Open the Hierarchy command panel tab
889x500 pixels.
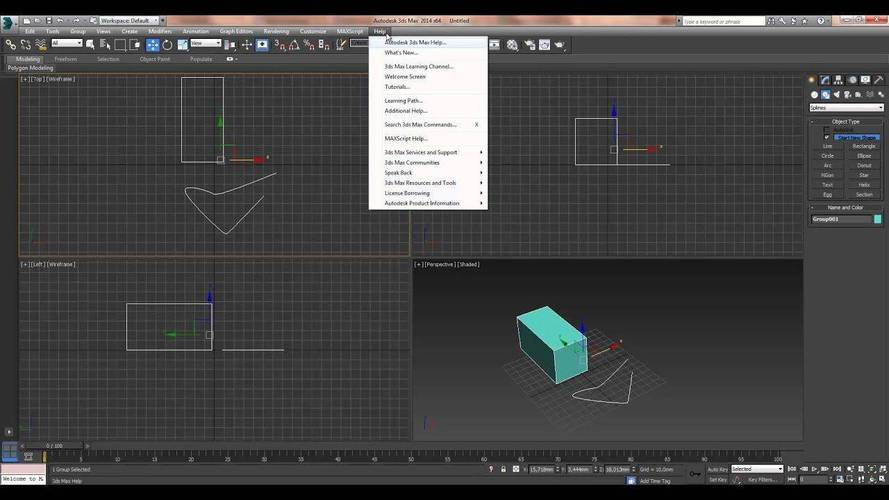[x=838, y=80]
